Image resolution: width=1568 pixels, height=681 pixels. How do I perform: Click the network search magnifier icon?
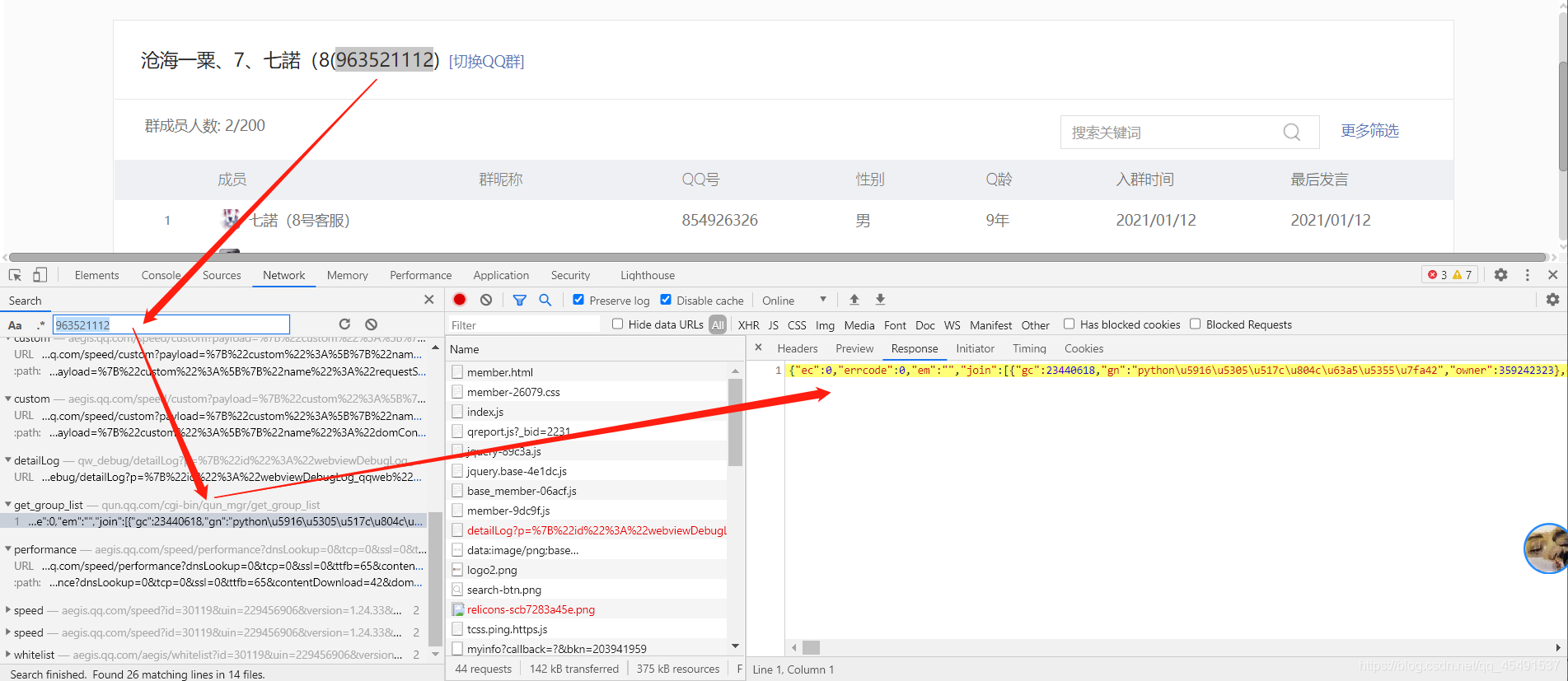(x=545, y=300)
